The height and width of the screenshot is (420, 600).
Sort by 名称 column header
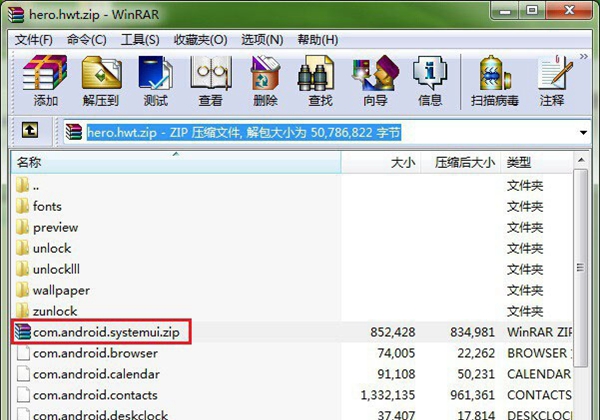coord(176,163)
